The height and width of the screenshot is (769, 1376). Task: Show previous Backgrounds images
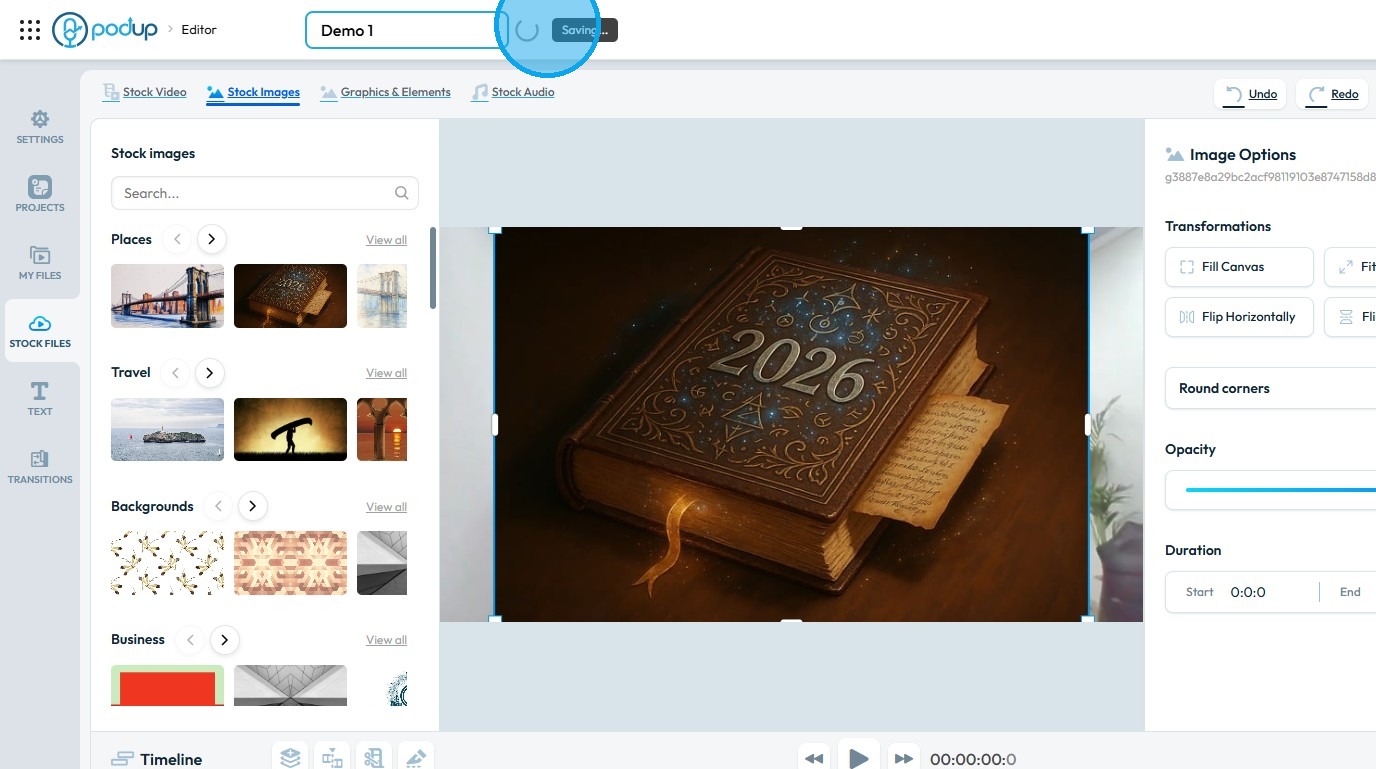(218, 506)
